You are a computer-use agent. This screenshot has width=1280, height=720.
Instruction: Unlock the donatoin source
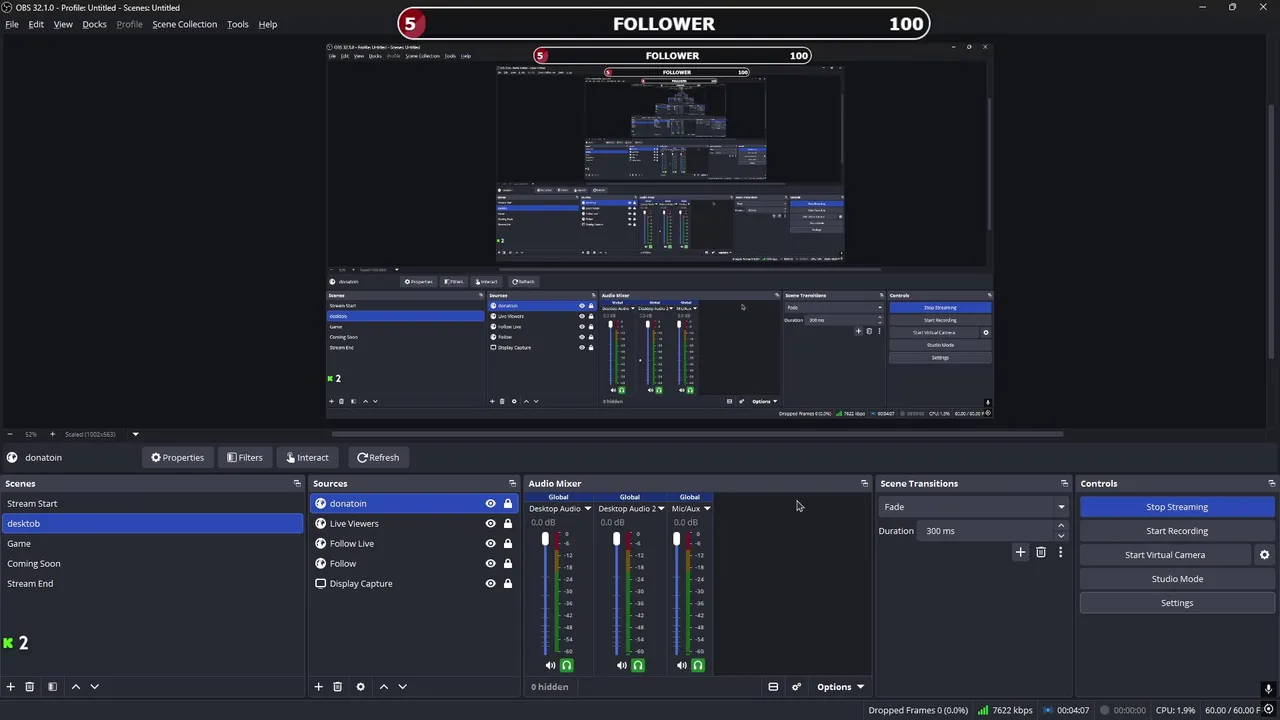508,504
